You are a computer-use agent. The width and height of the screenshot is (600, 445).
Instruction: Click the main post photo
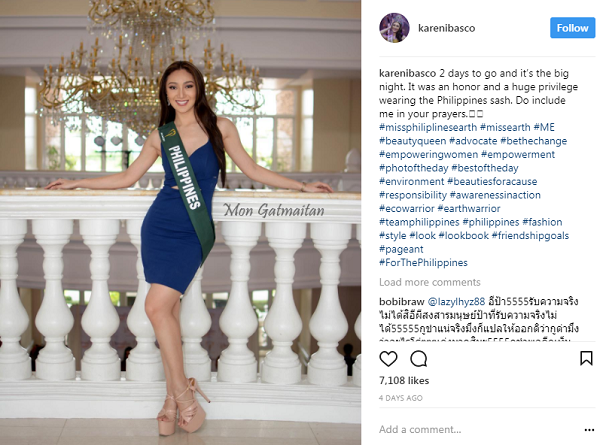click(180, 222)
